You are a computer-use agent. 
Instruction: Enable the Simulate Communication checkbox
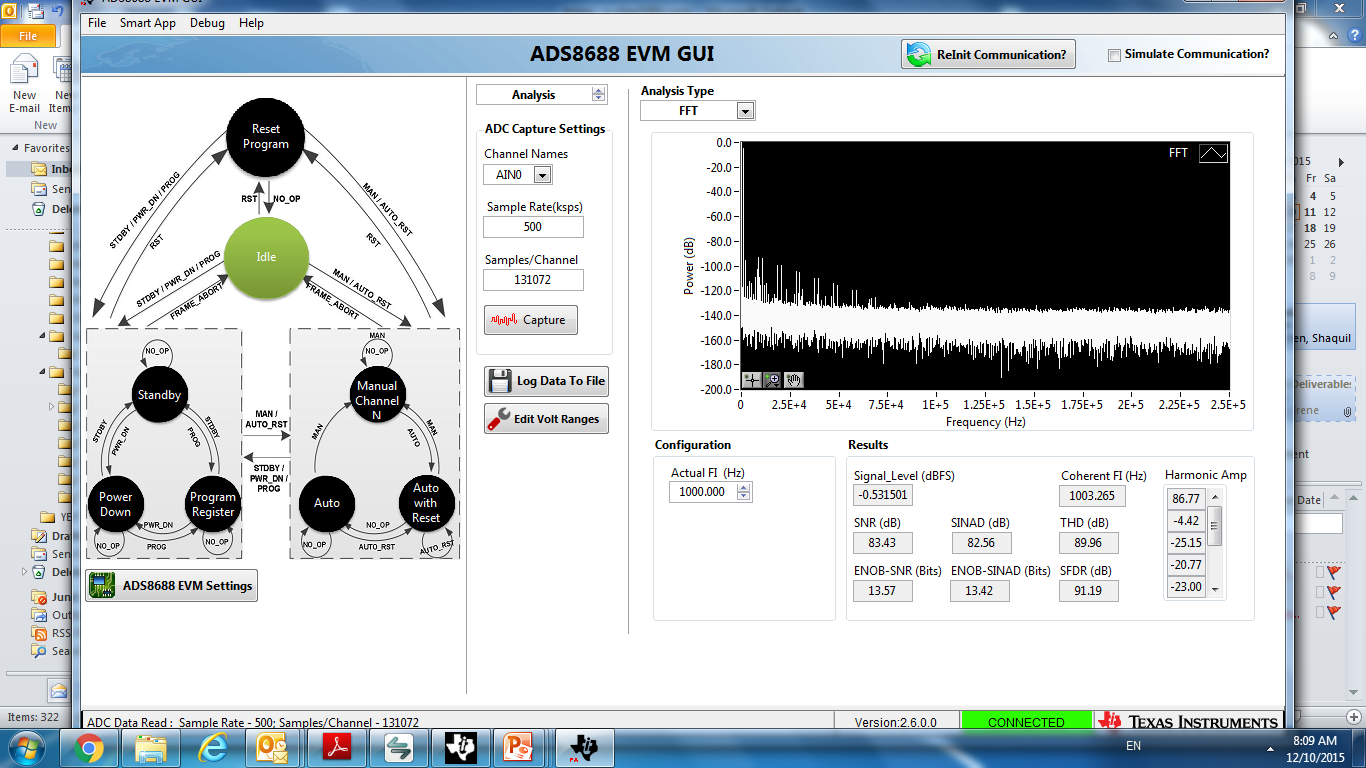[1114, 56]
